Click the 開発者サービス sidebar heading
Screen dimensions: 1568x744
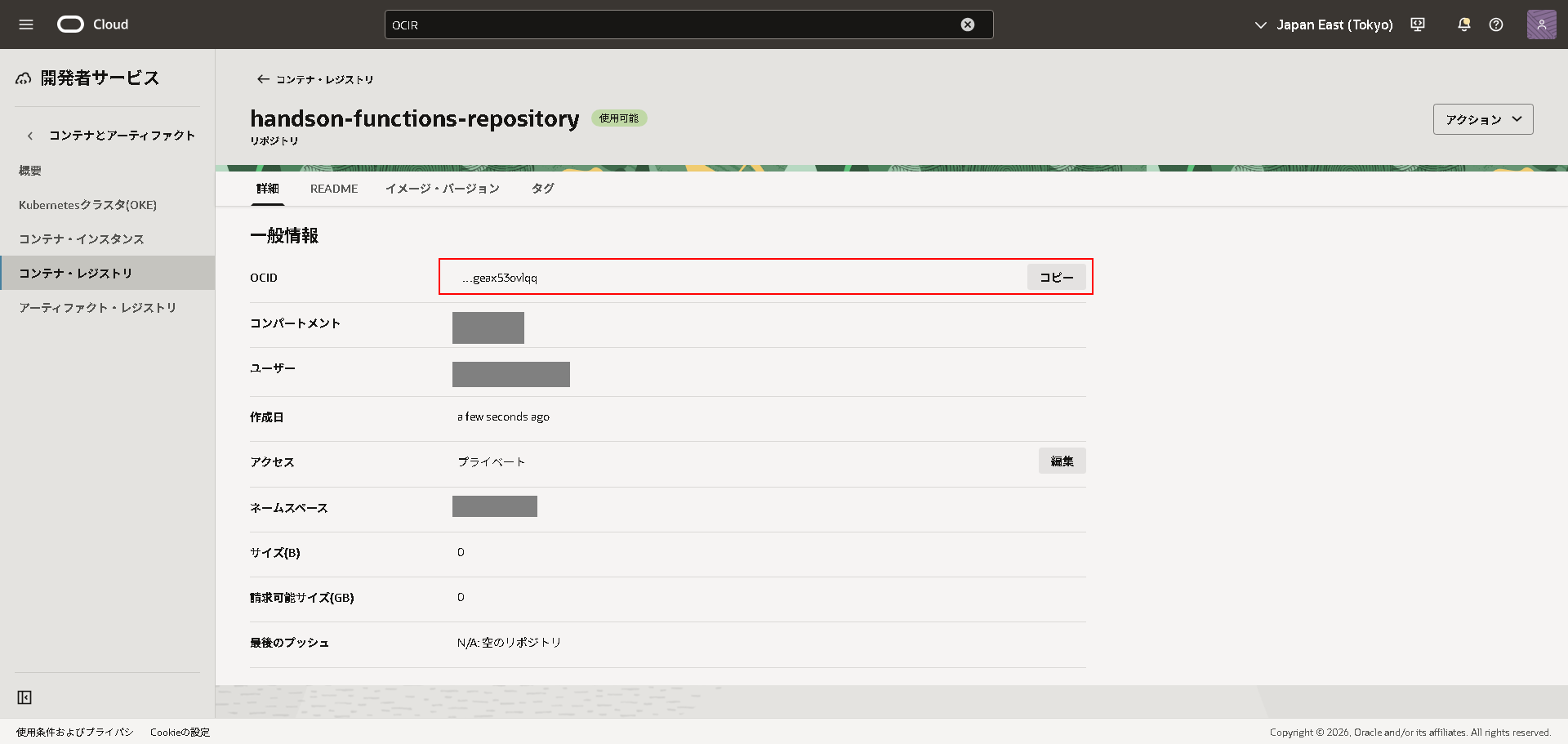pyautogui.click(x=100, y=78)
